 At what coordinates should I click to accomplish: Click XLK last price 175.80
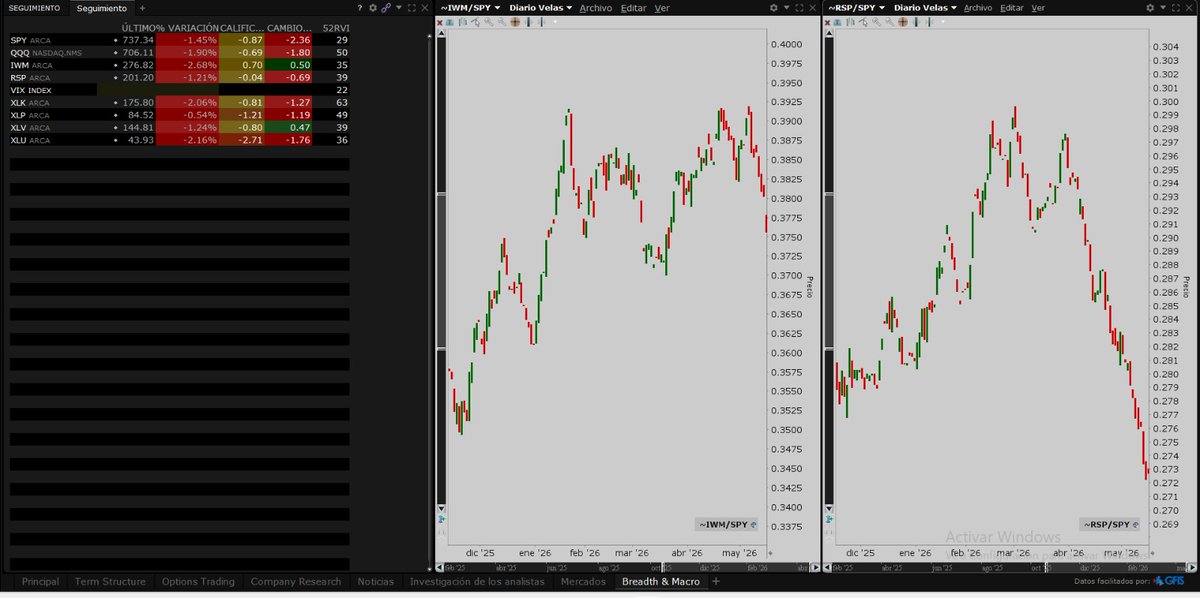(x=137, y=102)
